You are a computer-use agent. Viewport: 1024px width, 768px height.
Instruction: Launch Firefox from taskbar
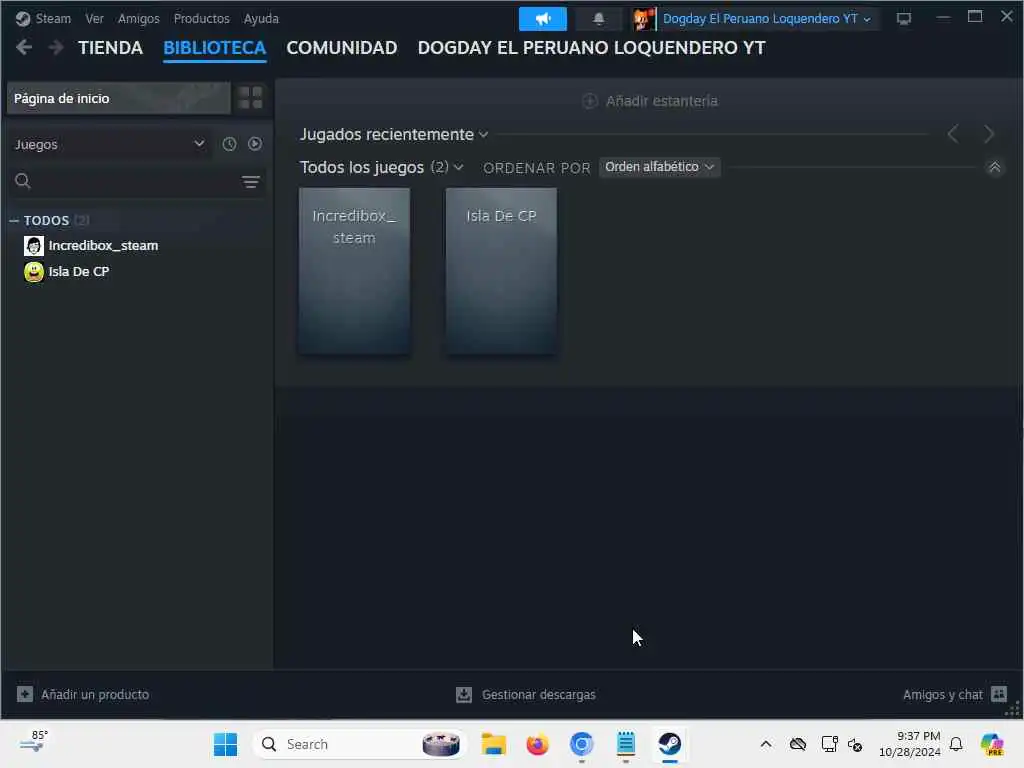(x=537, y=744)
